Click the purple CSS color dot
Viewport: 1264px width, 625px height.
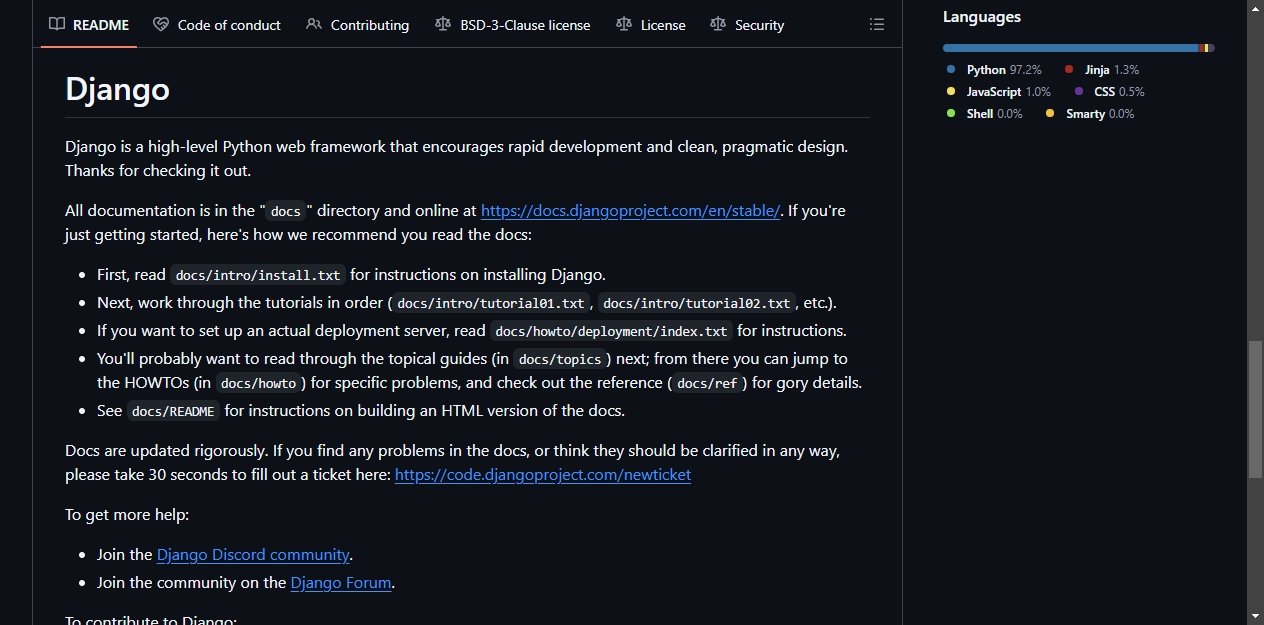click(1079, 91)
